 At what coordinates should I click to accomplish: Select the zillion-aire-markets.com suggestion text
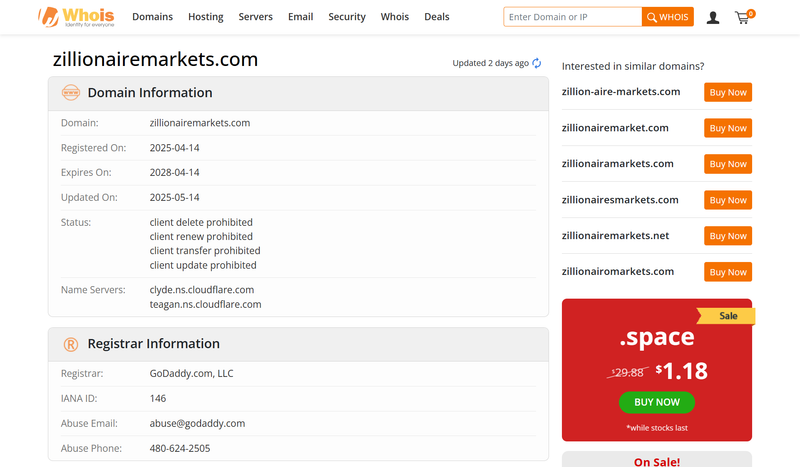tap(621, 92)
